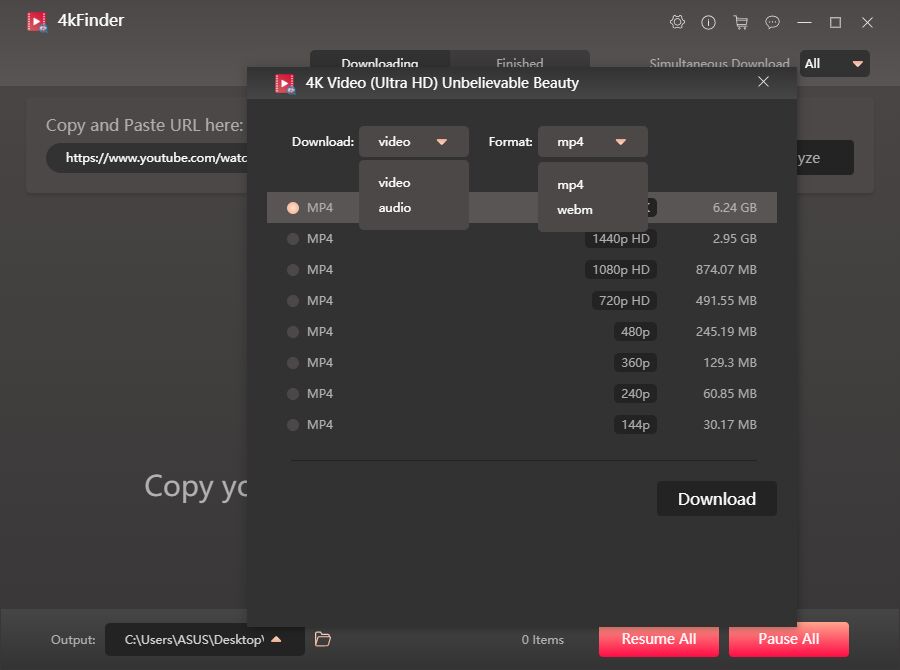Screen dimensions: 900x670
Task: Select the 144p MP4 radio button
Action: coord(293,425)
